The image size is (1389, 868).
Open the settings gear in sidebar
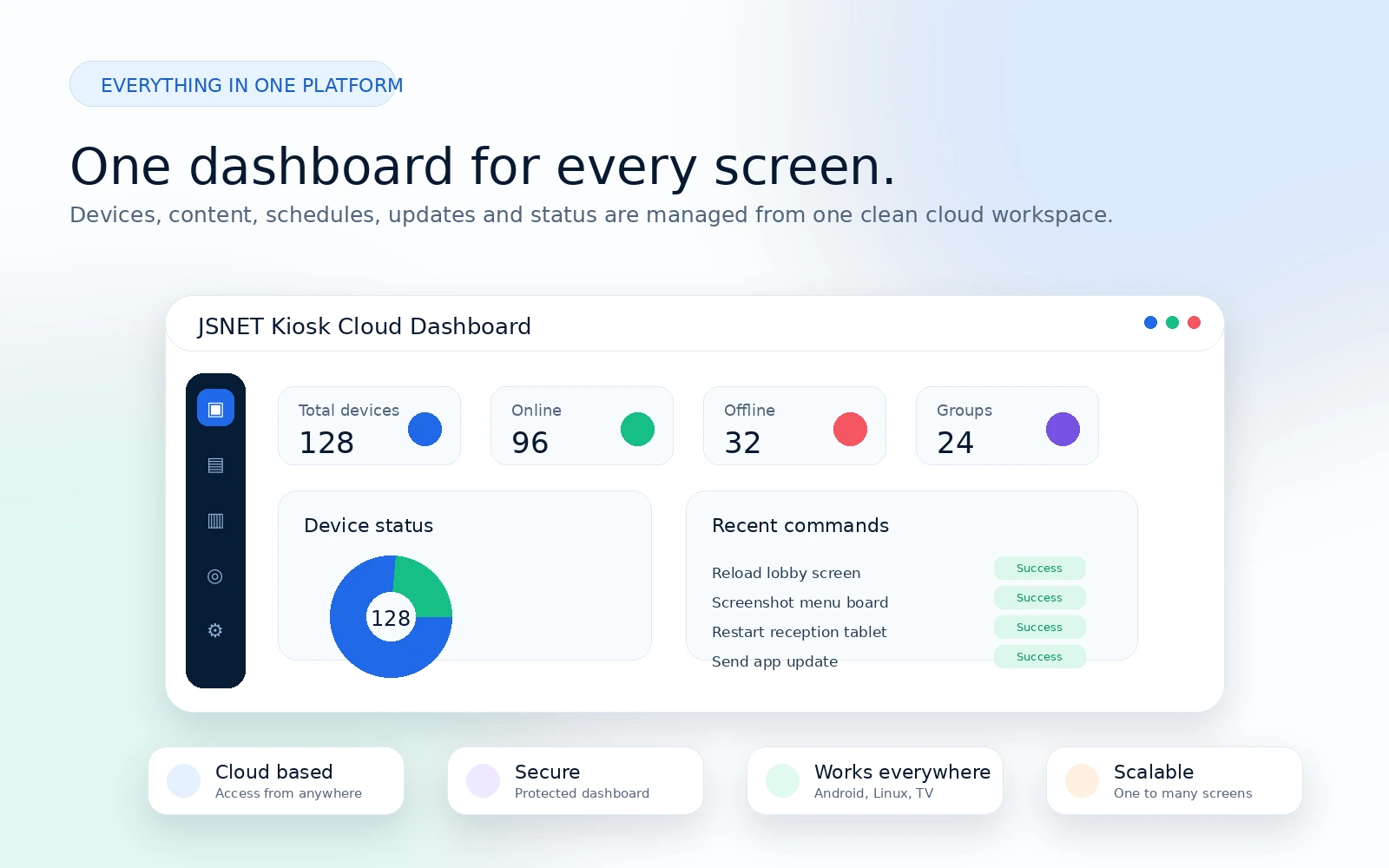pyautogui.click(x=215, y=630)
